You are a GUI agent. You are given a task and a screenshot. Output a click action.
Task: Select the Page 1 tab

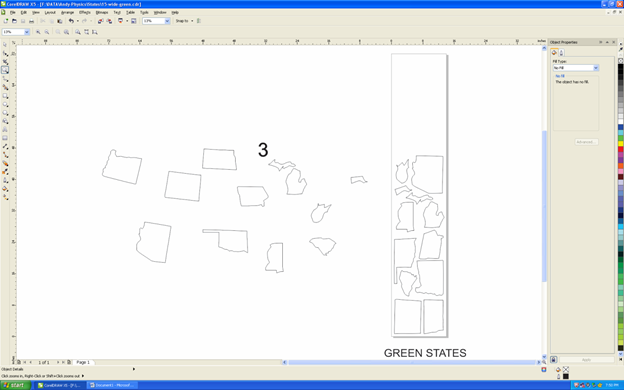click(83, 362)
